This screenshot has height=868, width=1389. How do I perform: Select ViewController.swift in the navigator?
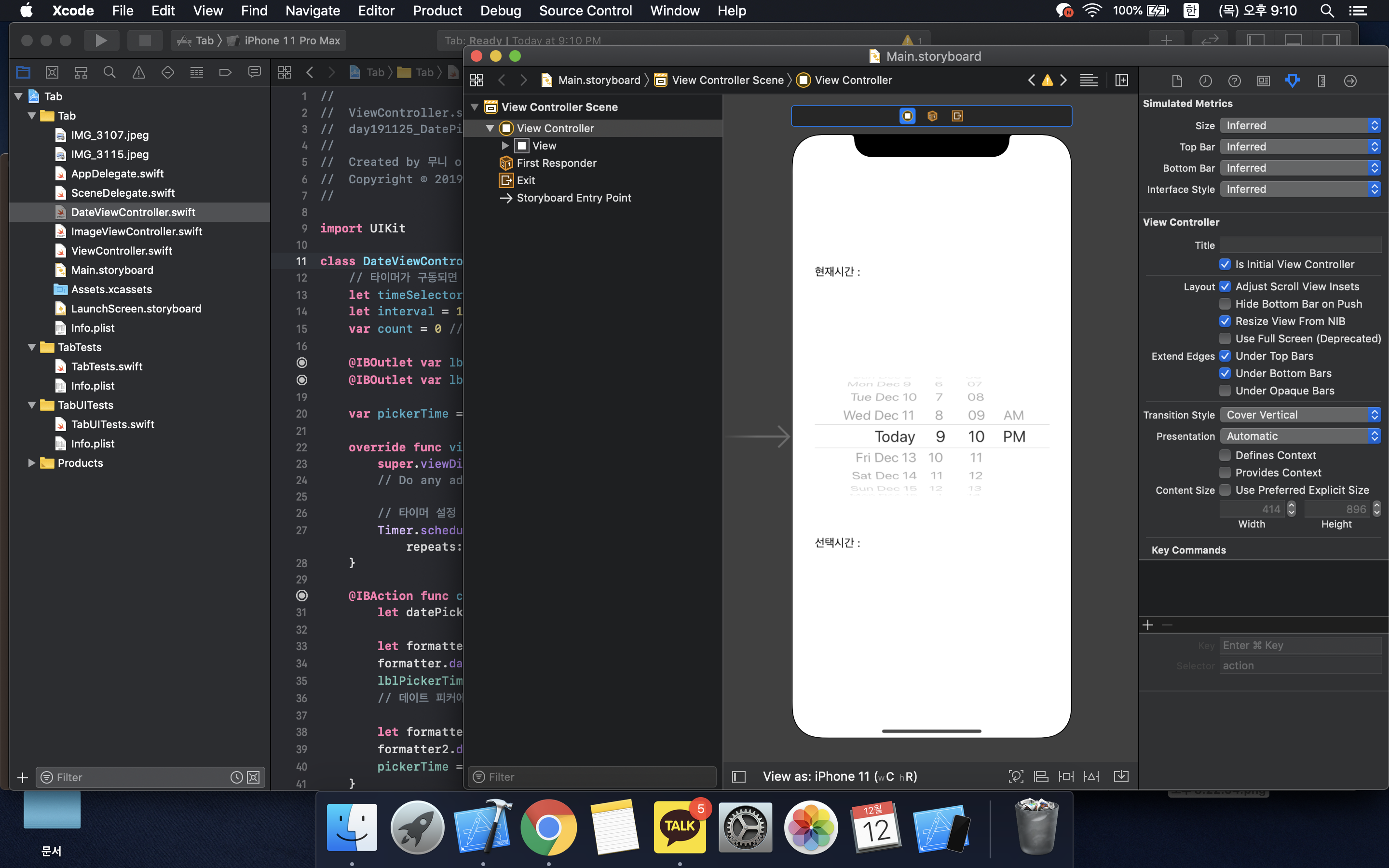click(121, 250)
